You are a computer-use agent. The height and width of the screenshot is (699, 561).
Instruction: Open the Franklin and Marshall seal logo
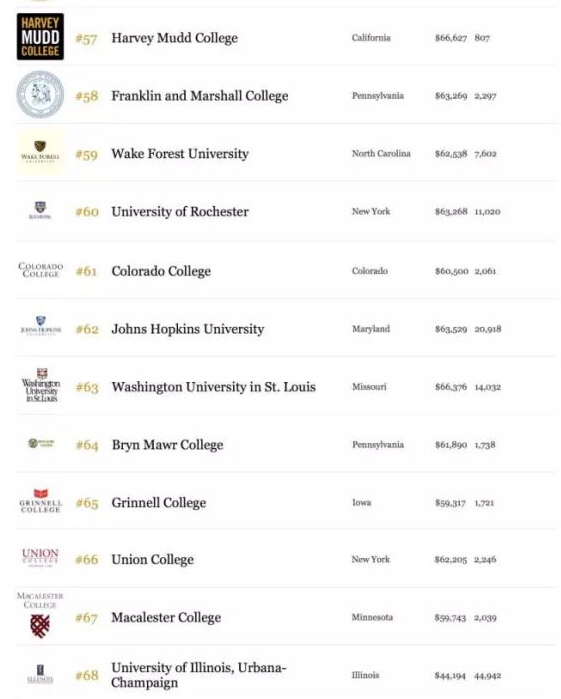40,95
